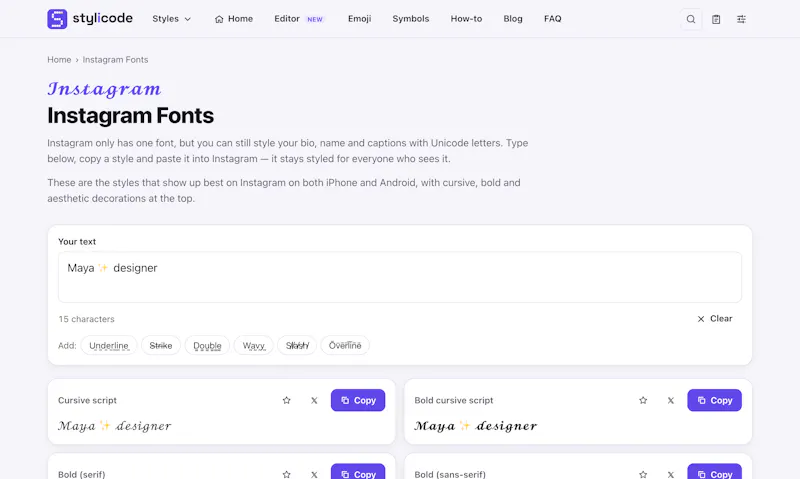Click the '15 characters' counter

pos(86,319)
